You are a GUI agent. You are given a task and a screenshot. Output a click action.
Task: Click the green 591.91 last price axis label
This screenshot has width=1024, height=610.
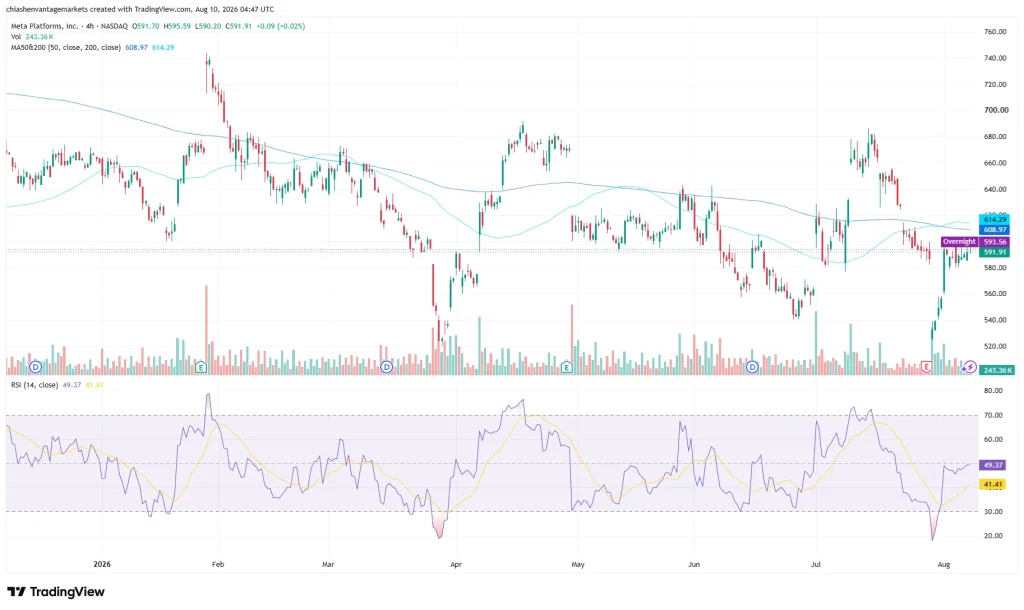[995, 252]
